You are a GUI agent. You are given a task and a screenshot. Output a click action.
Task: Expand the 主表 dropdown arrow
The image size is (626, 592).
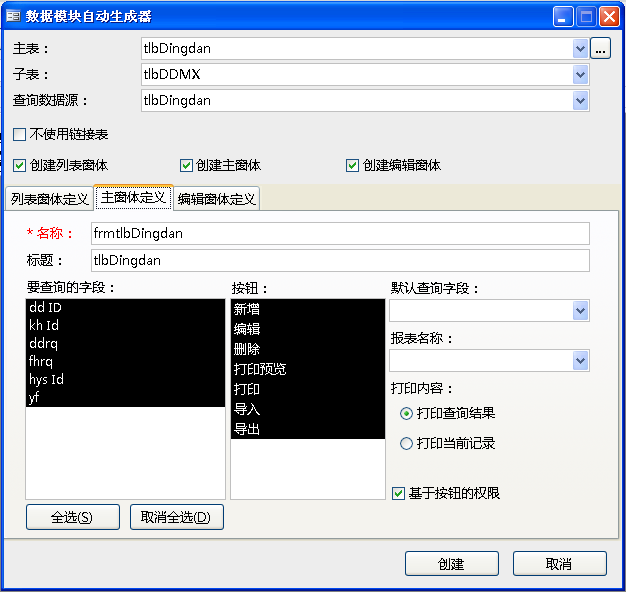[580, 49]
